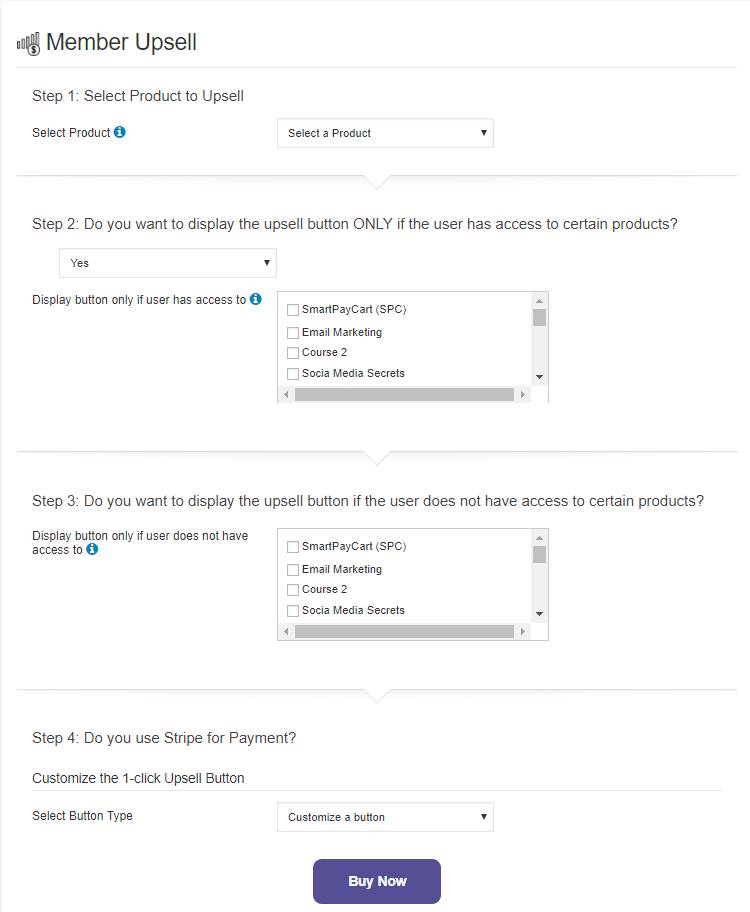Check SmartPayCart (SPC) in Step 2 list
The height and width of the screenshot is (912, 750).
point(293,310)
